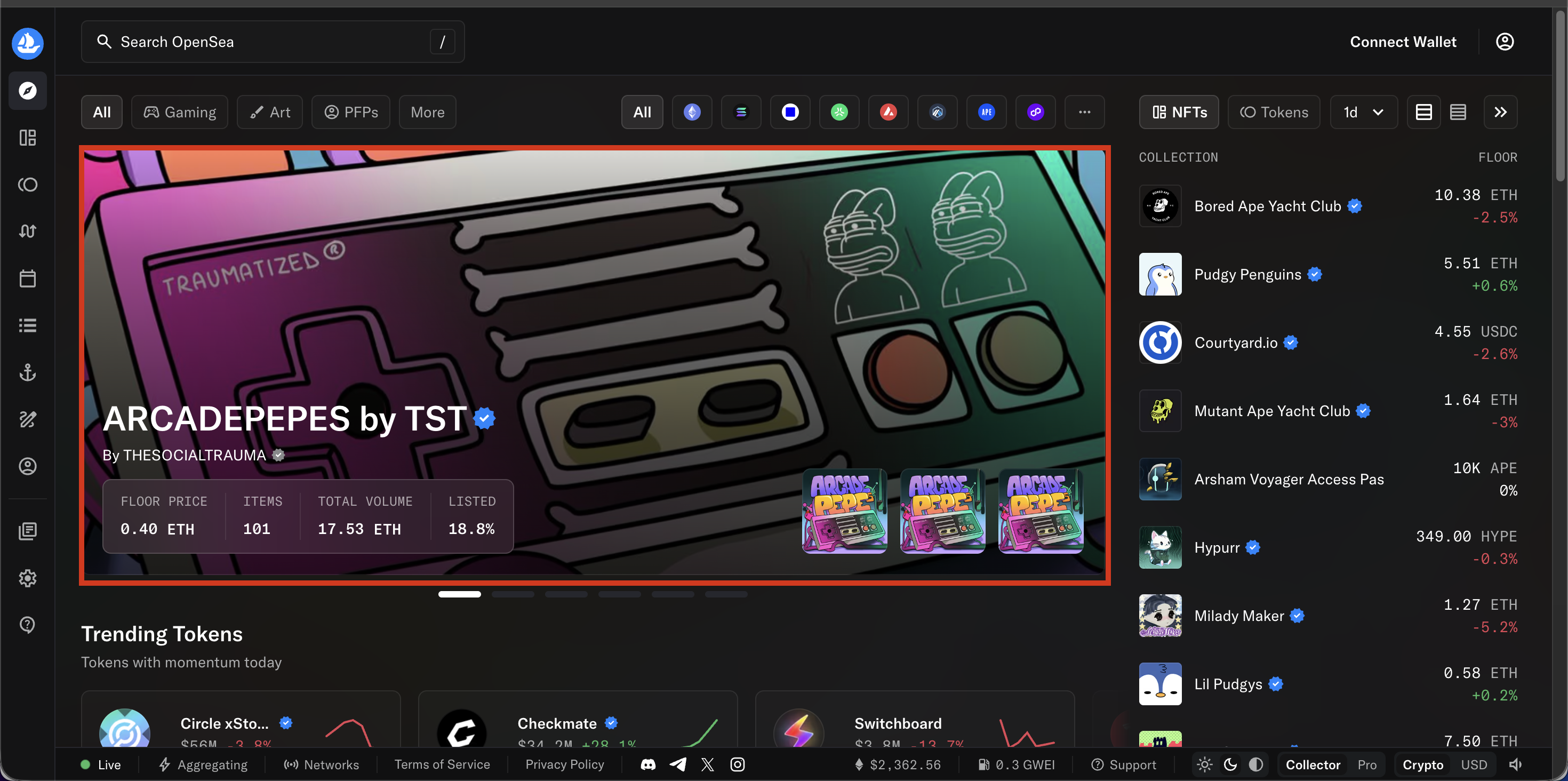Image resolution: width=1568 pixels, height=781 pixels.
Task: Switch to the NFTs tab
Action: point(1179,112)
